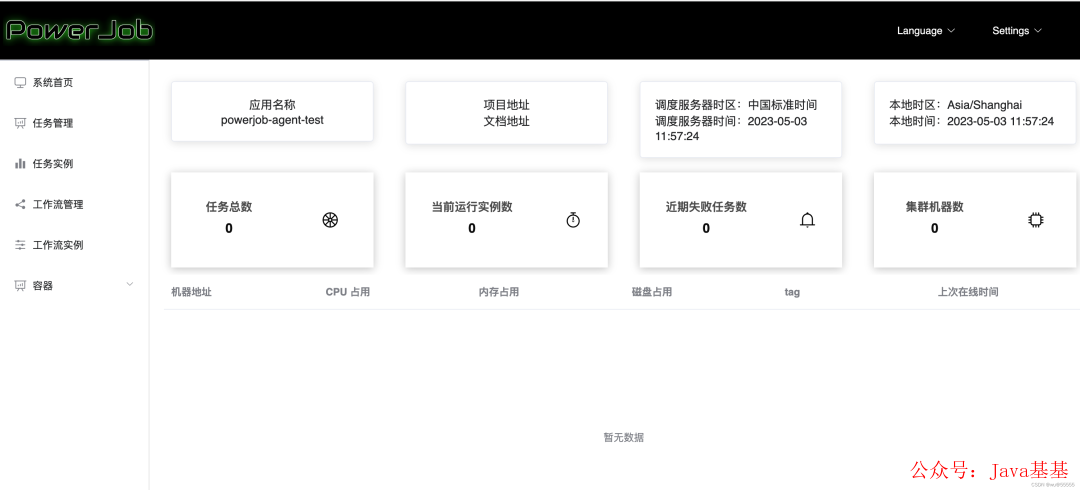
Task: Click the monitor icon beside 系统首页
Action: tap(21, 83)
